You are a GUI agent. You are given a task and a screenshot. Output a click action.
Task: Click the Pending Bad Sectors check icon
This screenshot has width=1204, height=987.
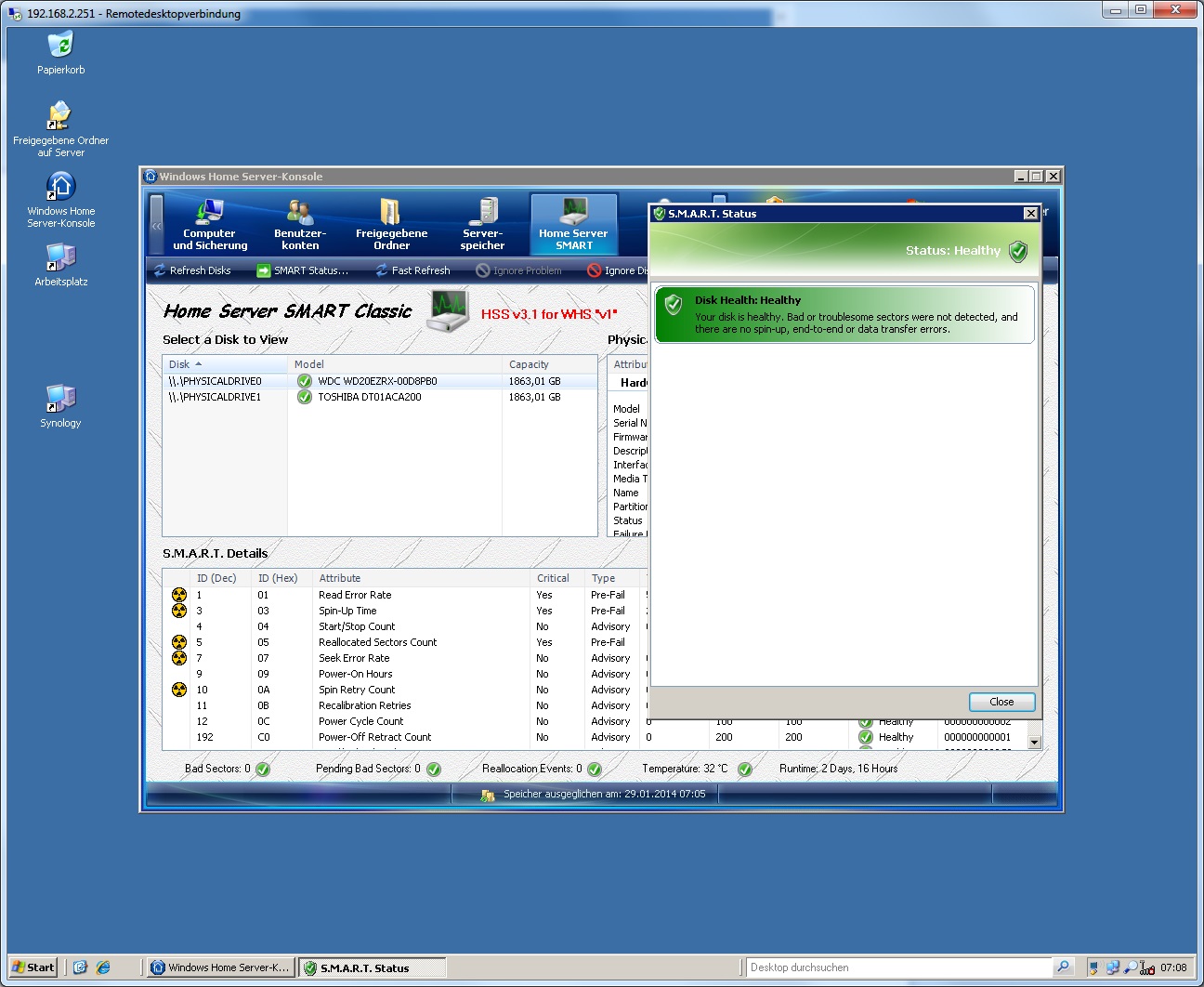(434, 770)
